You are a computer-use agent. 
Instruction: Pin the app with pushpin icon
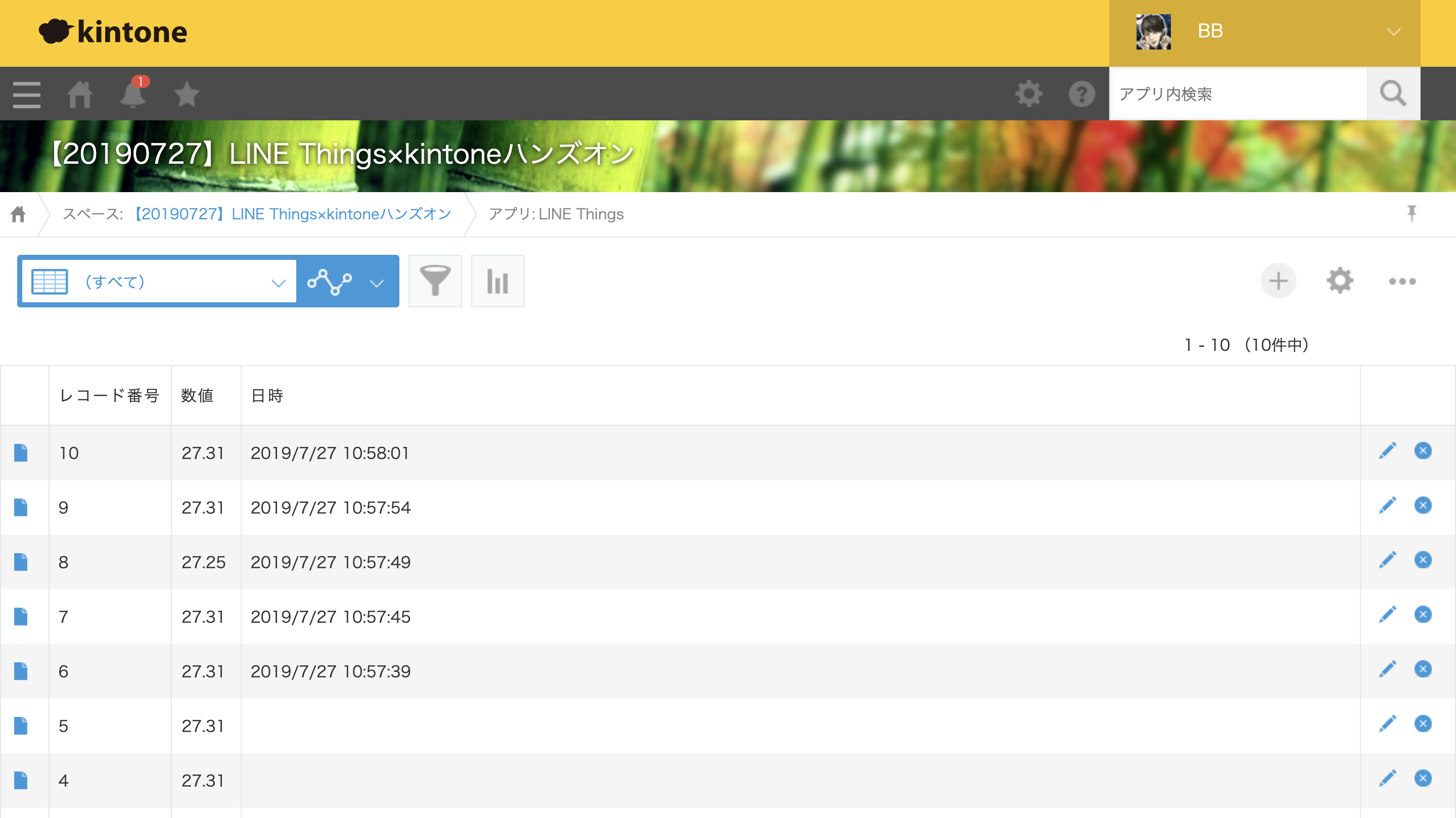[1412, 213]
